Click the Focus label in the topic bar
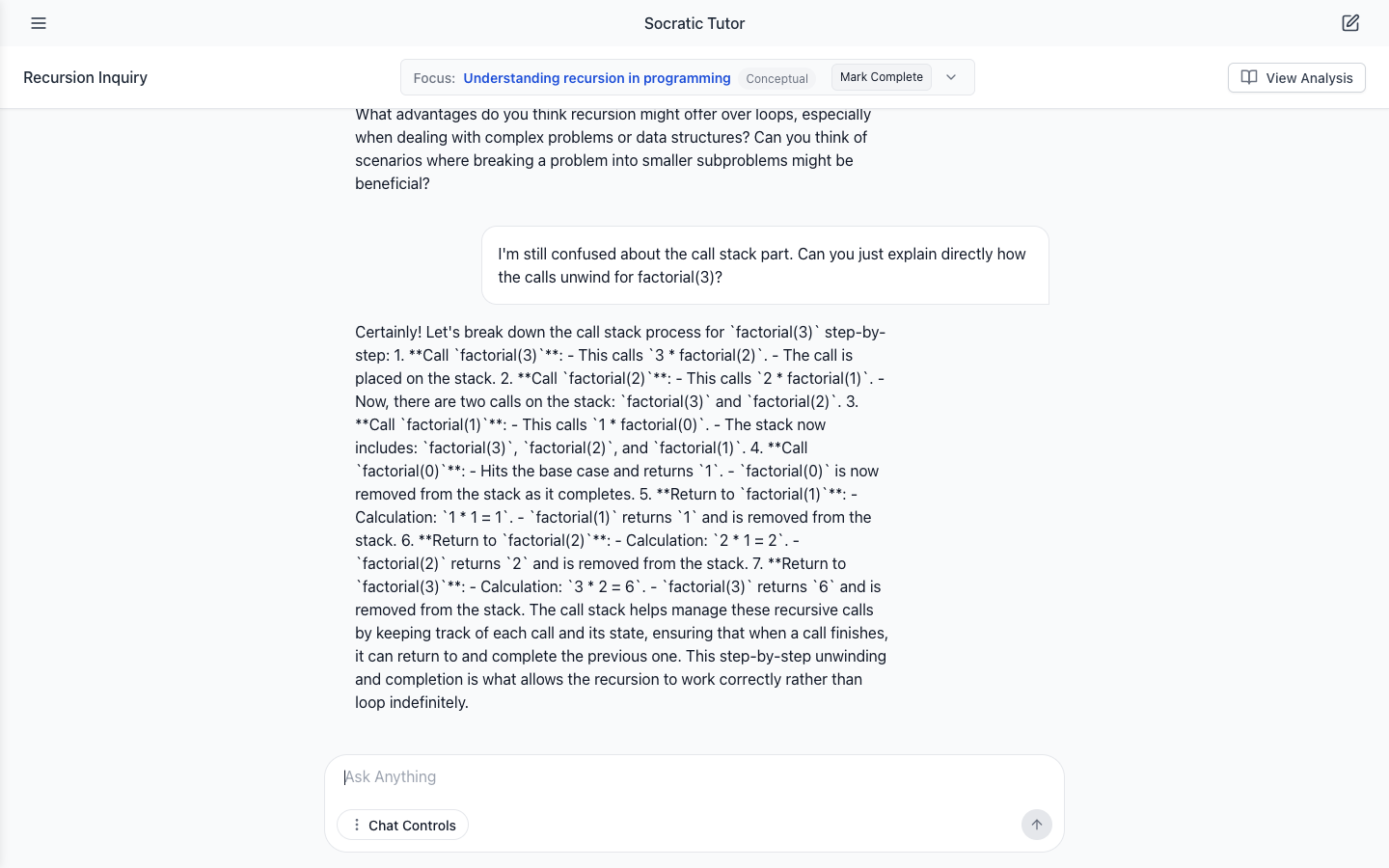1389x868 pixels. pyautogui.click(x=434, y=78)
